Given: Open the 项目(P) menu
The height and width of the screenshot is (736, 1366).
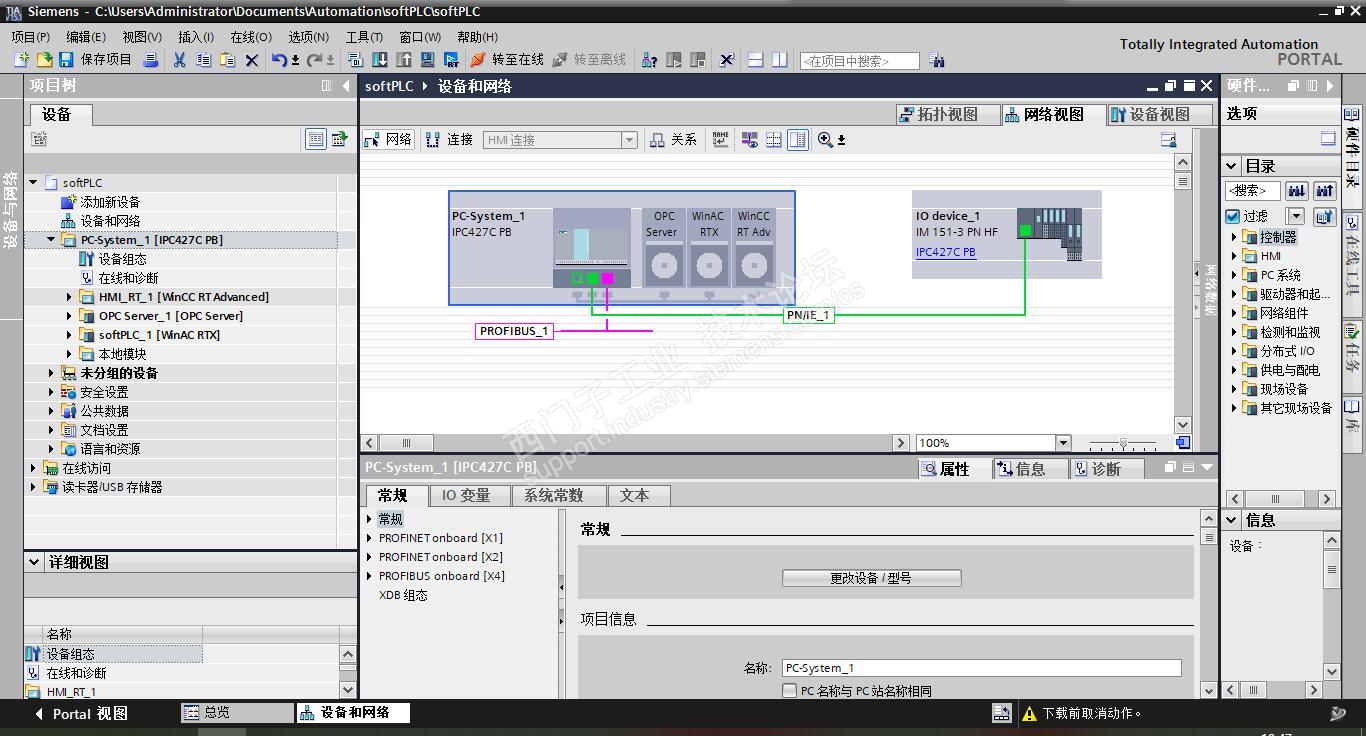Looking at the screenshot, I should click(x=31, y=37).
